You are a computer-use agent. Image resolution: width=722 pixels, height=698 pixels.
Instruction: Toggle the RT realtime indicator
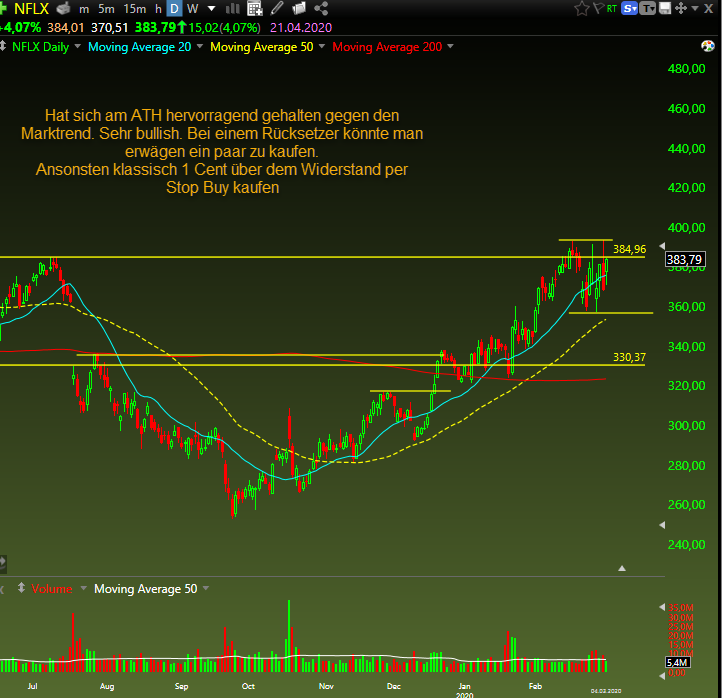pyautogui.click(x=611, y=8)
